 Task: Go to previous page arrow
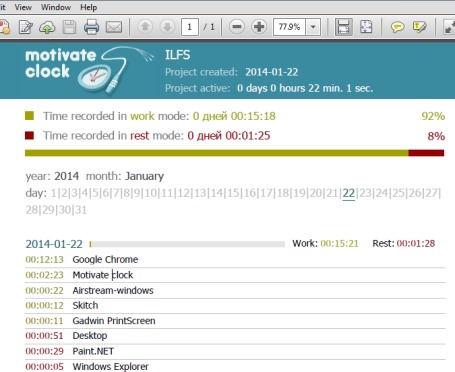145,27
